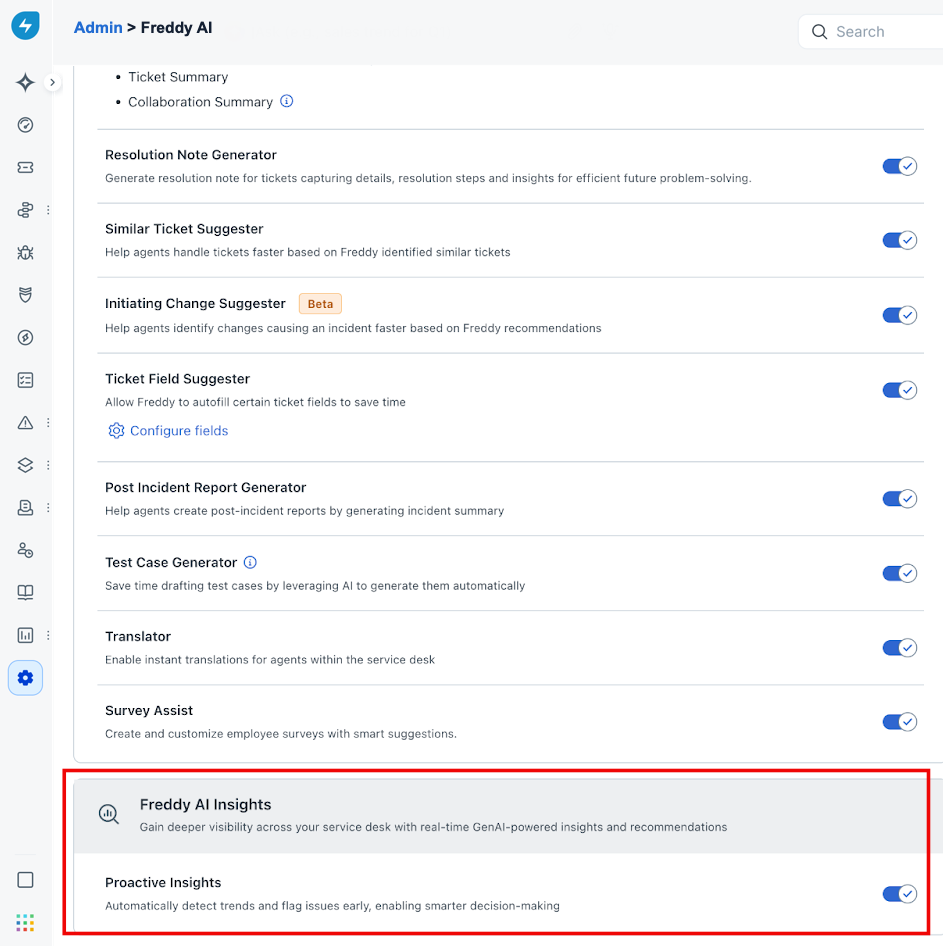Click the "Survey Assist" heading
Screen dimensions: 943x946
click(x=149, y=711)
